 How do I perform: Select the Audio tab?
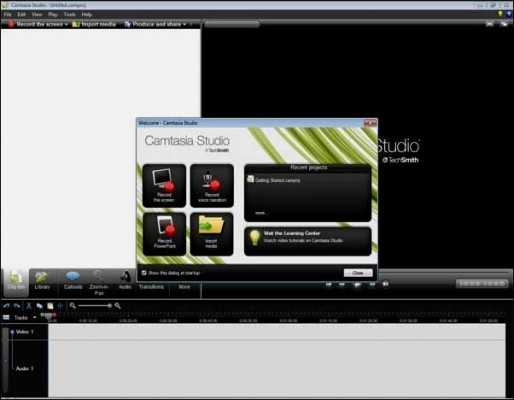click(x=125, y=281)
